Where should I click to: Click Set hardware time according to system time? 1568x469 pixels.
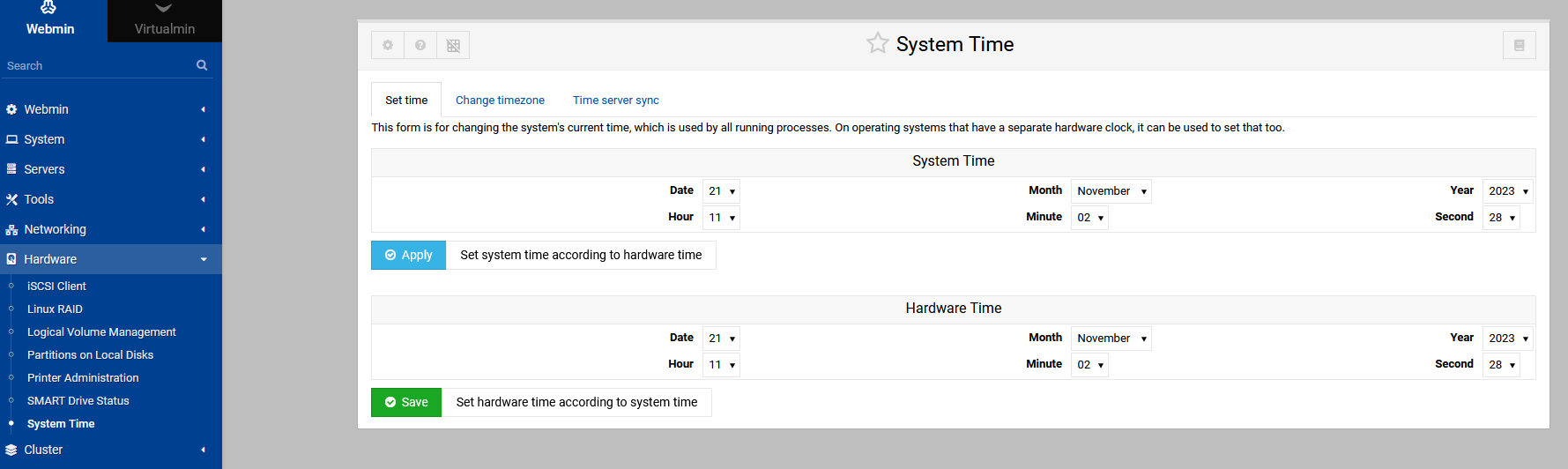(576, 402)
